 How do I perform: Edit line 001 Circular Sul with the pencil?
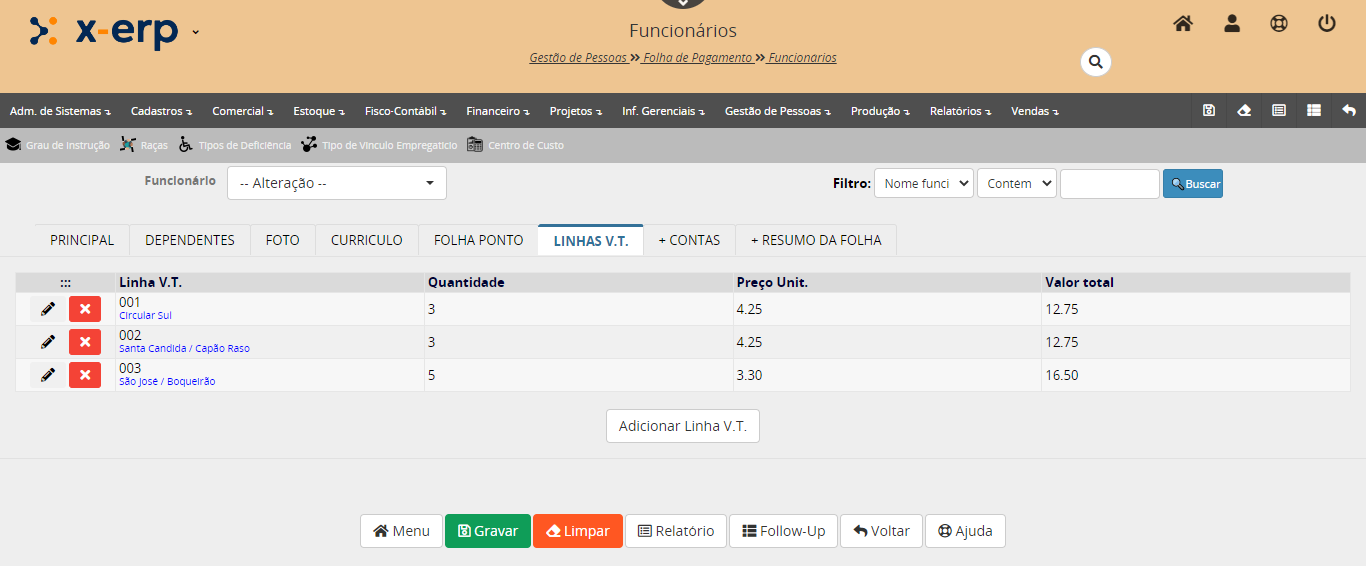point(47,309)
